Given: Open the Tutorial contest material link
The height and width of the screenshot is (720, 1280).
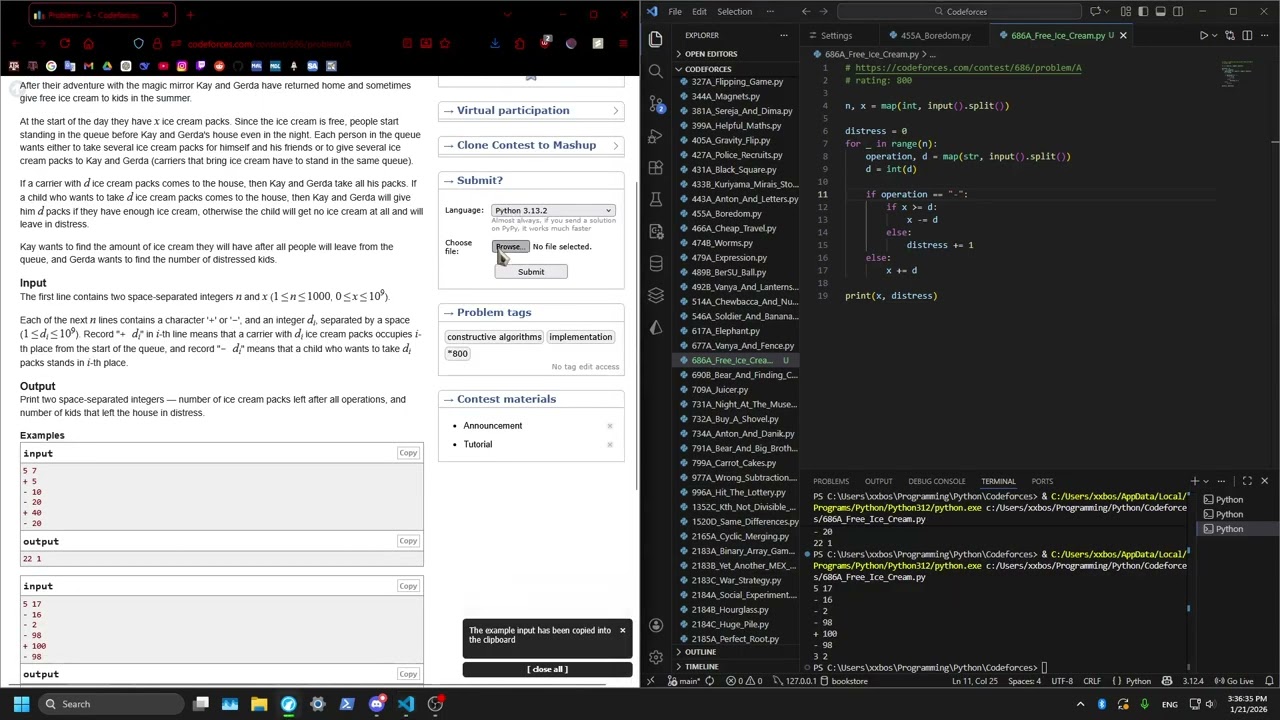Looking at the screenshot, I should click(478, 445).
